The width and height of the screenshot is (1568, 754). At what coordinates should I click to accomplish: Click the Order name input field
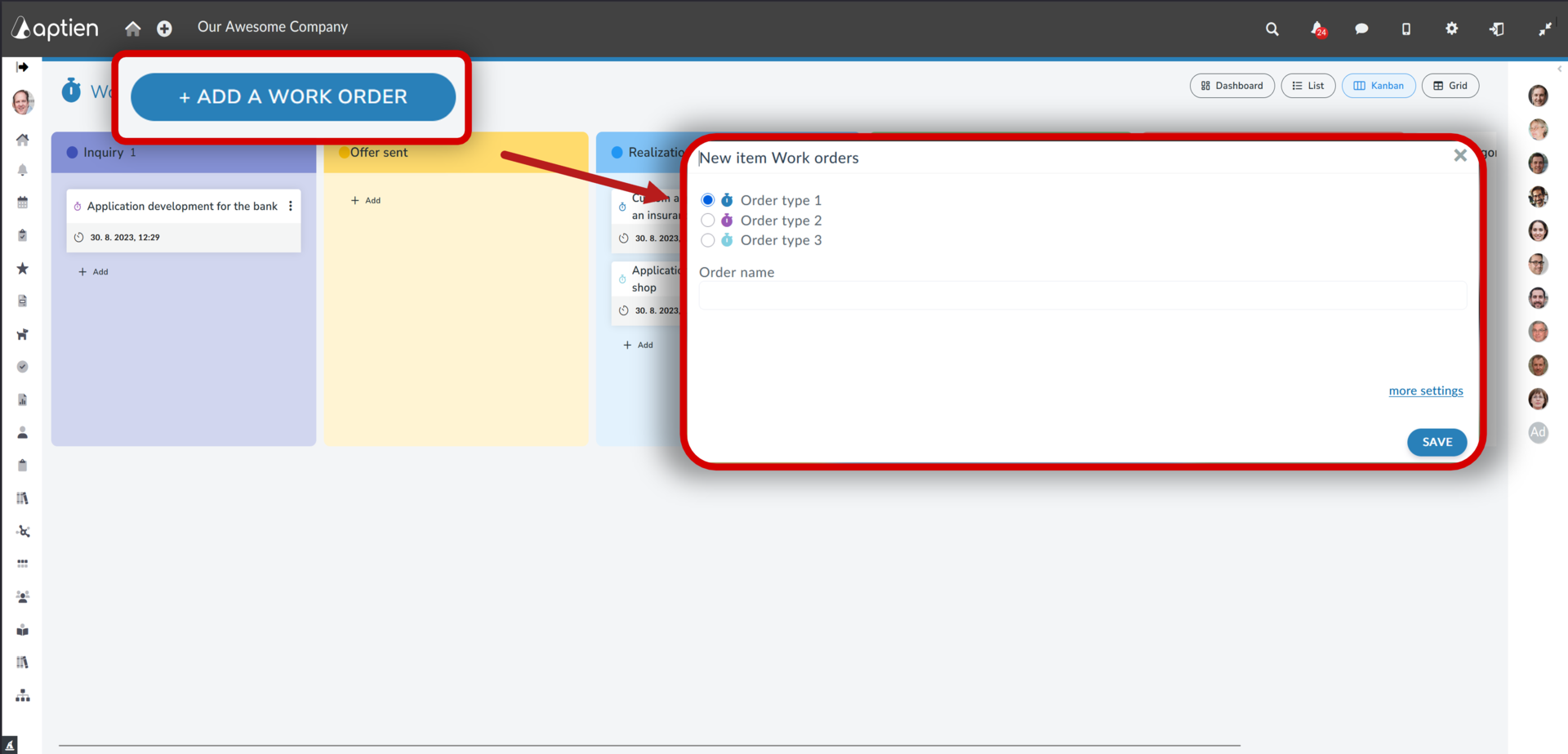tap(1082, 296)
